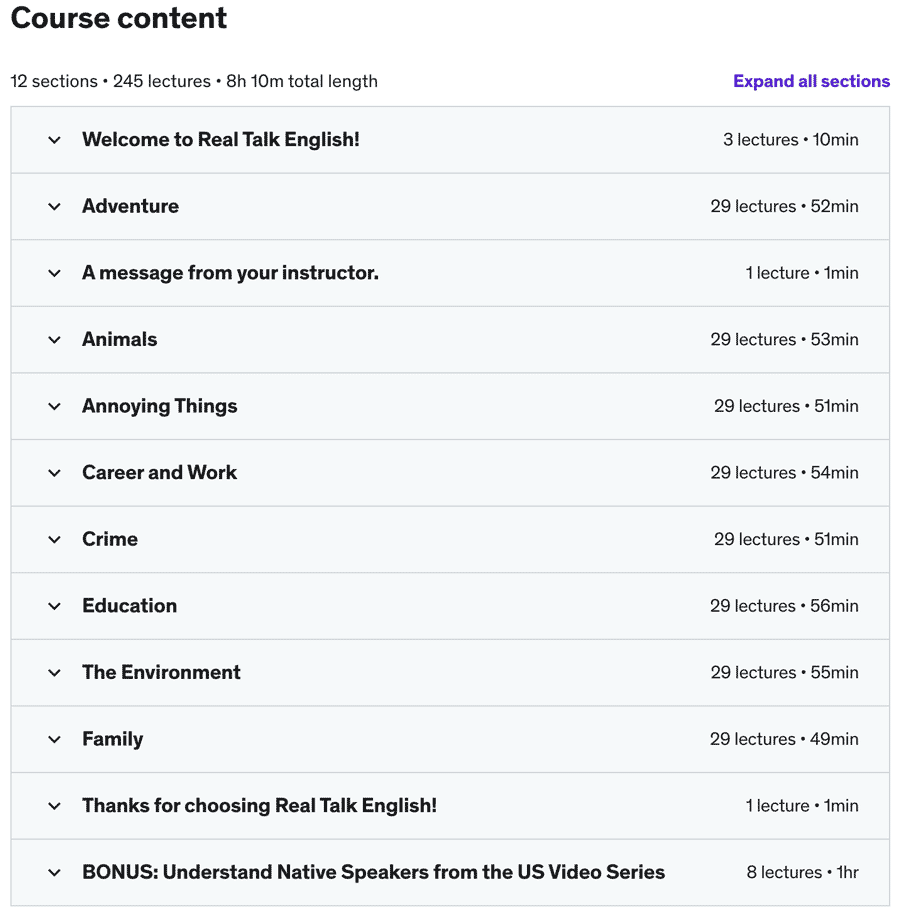
Task: Expand the Crime section chevron
Action: (55, 540)
